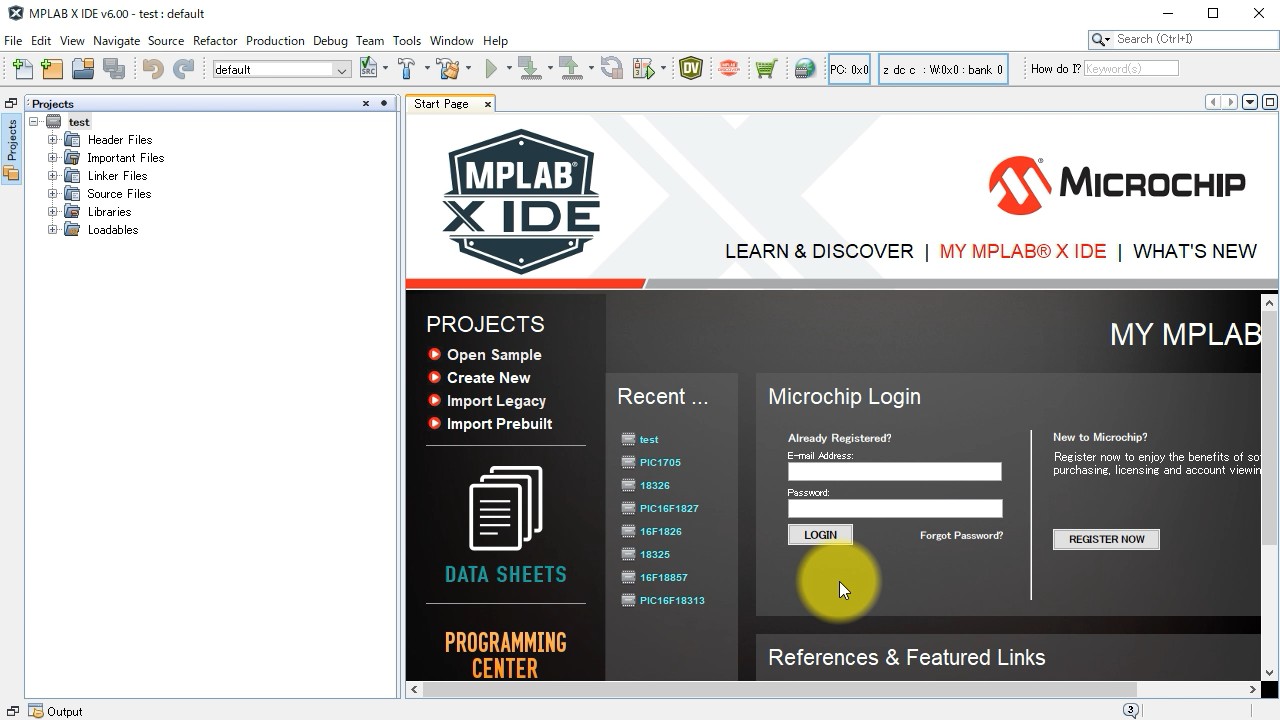Click the Password field

click(894, 508)
